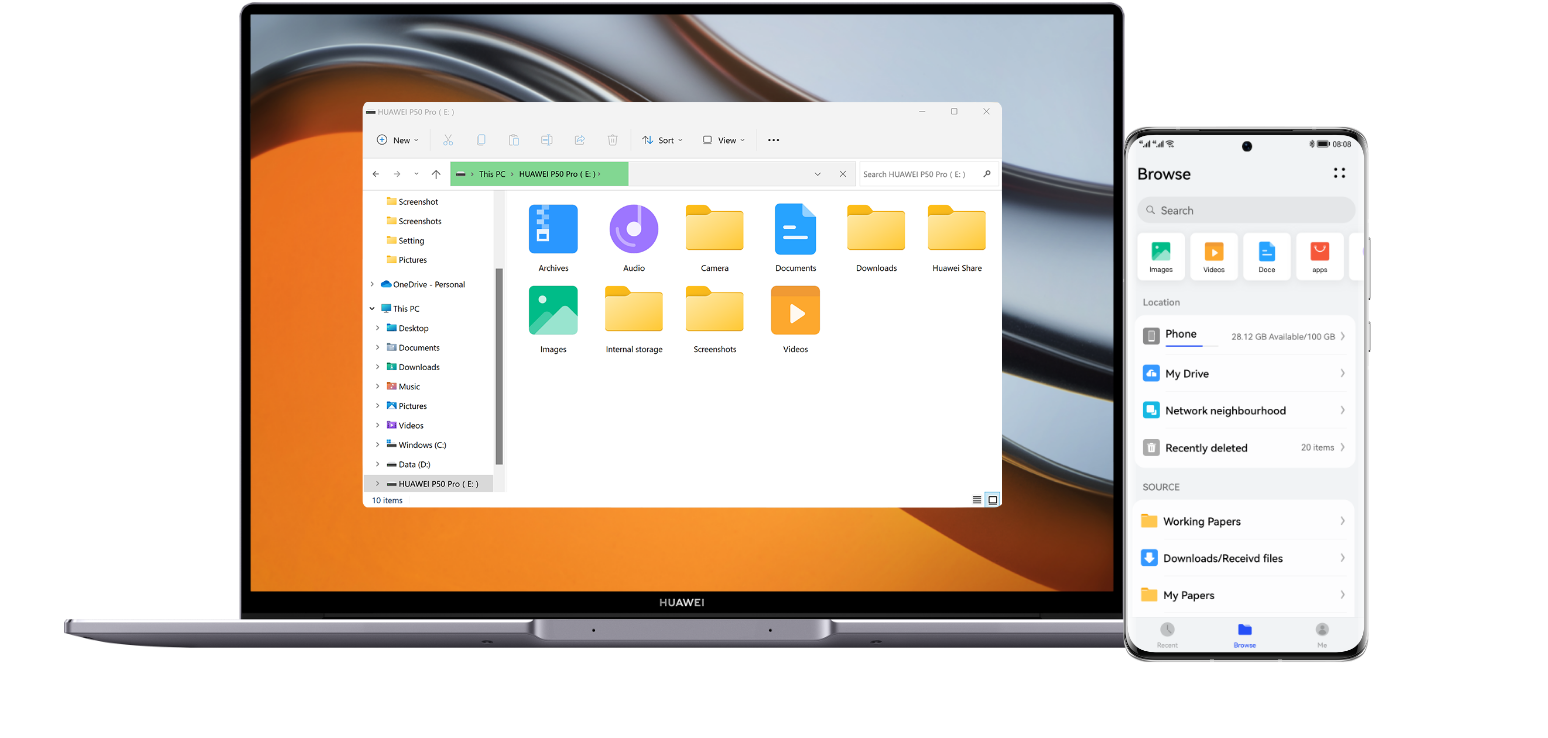Image resolution: width=1548 pixels, height=738 pixels.
Task: Open recent locations navigation dropdown chevron
Action: pyautogui.click(x=416, y=174)
